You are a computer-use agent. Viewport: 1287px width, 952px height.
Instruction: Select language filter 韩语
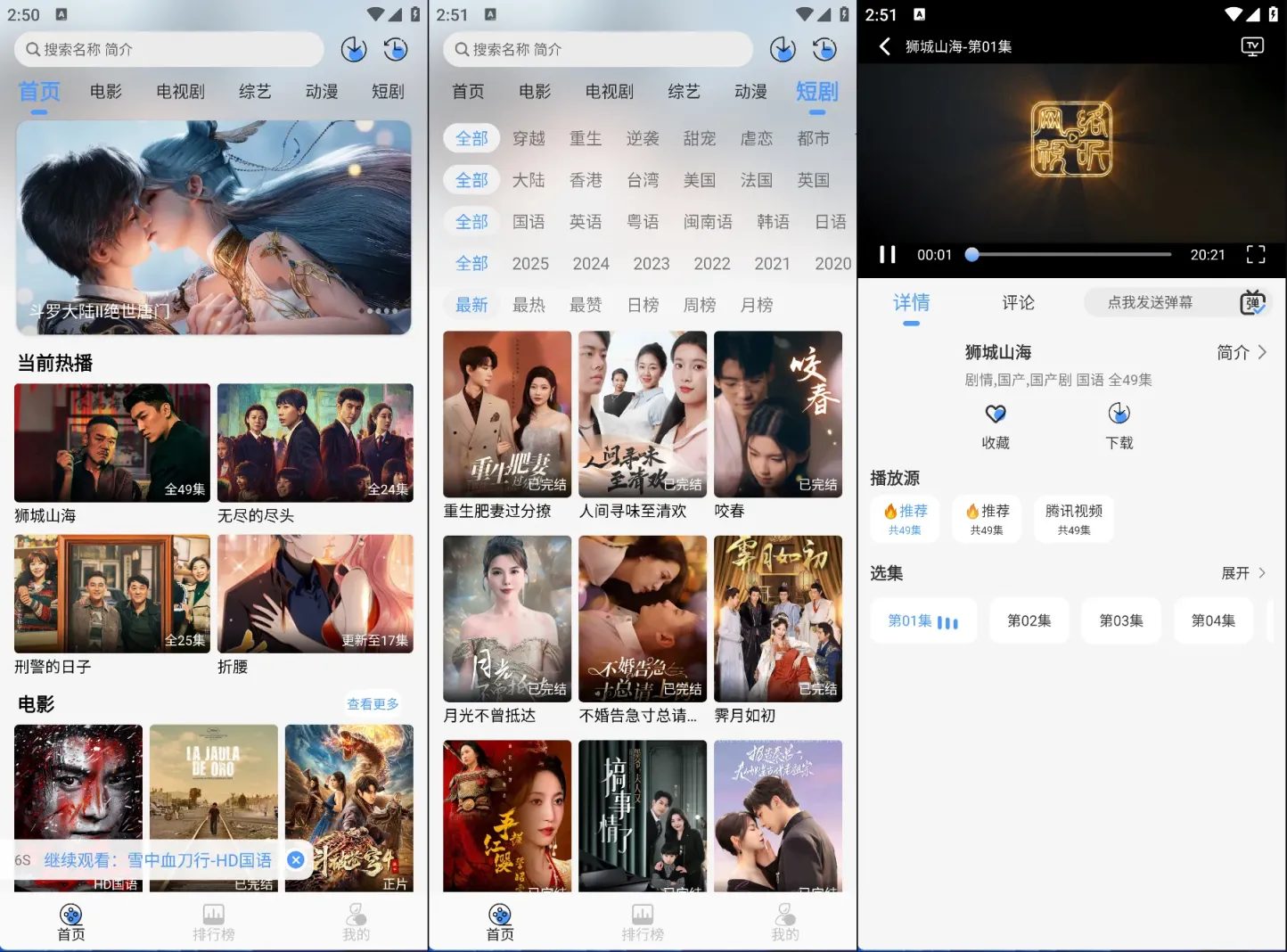tap(773, 221)
